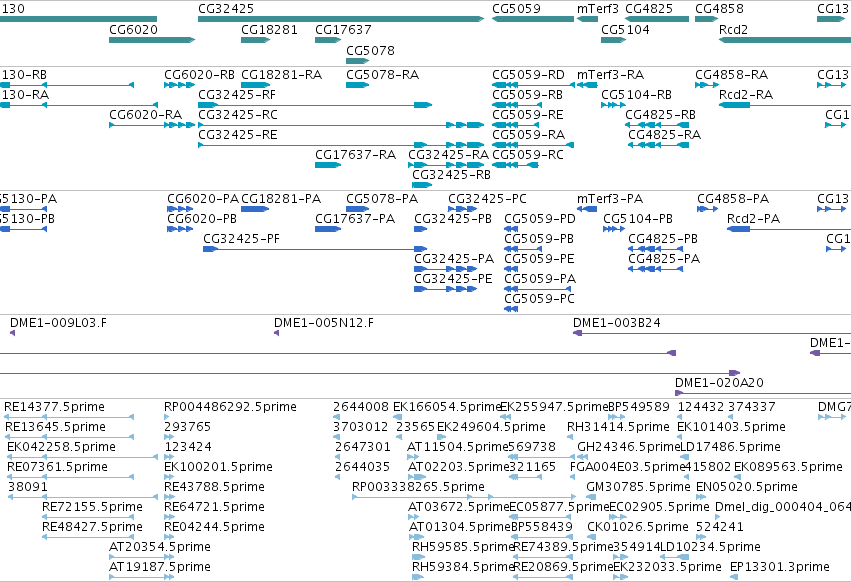
Task: Select EST RP004486292.5prime
Action: coord(230,407)
